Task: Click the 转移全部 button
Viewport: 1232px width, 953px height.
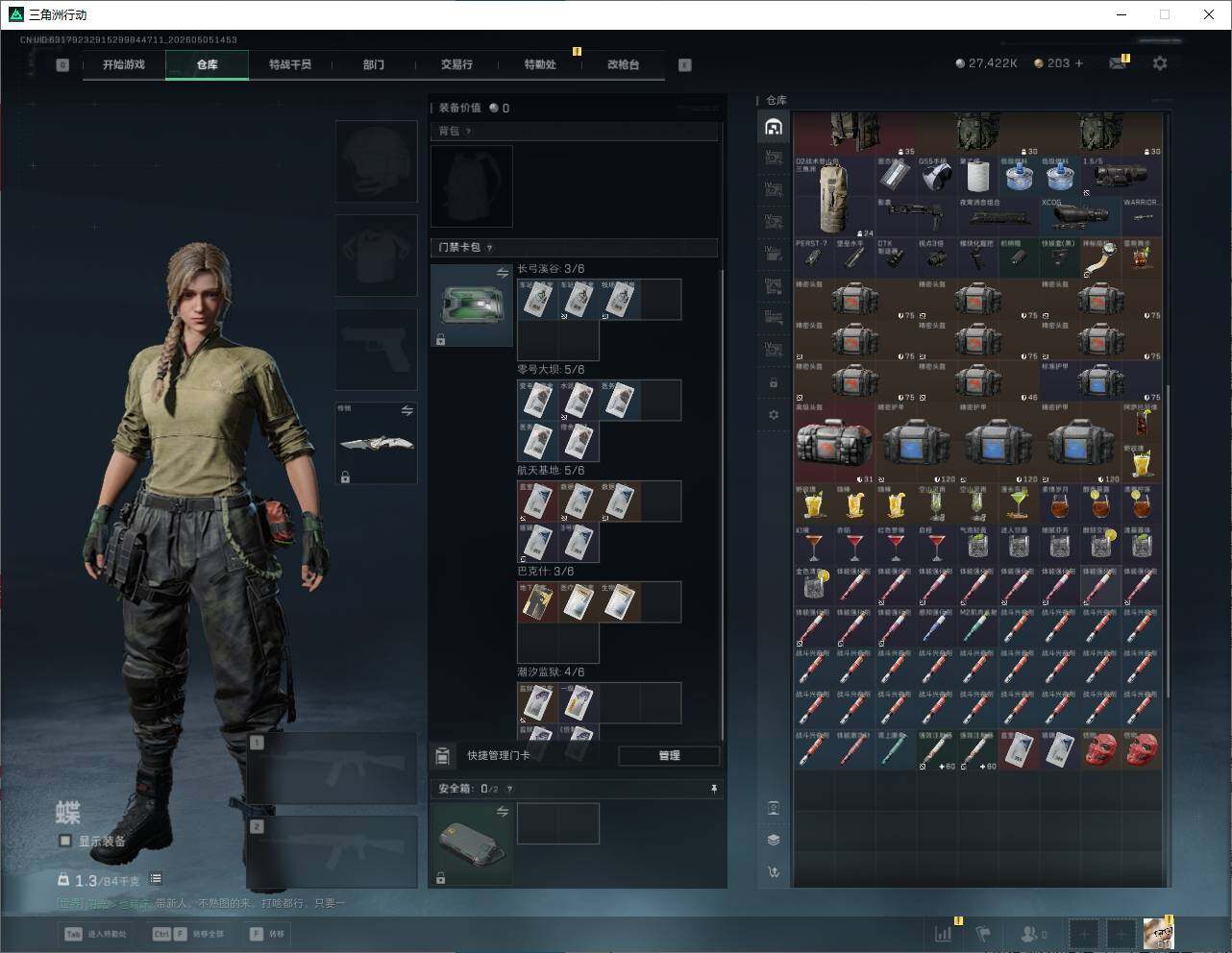Action: 187,934
